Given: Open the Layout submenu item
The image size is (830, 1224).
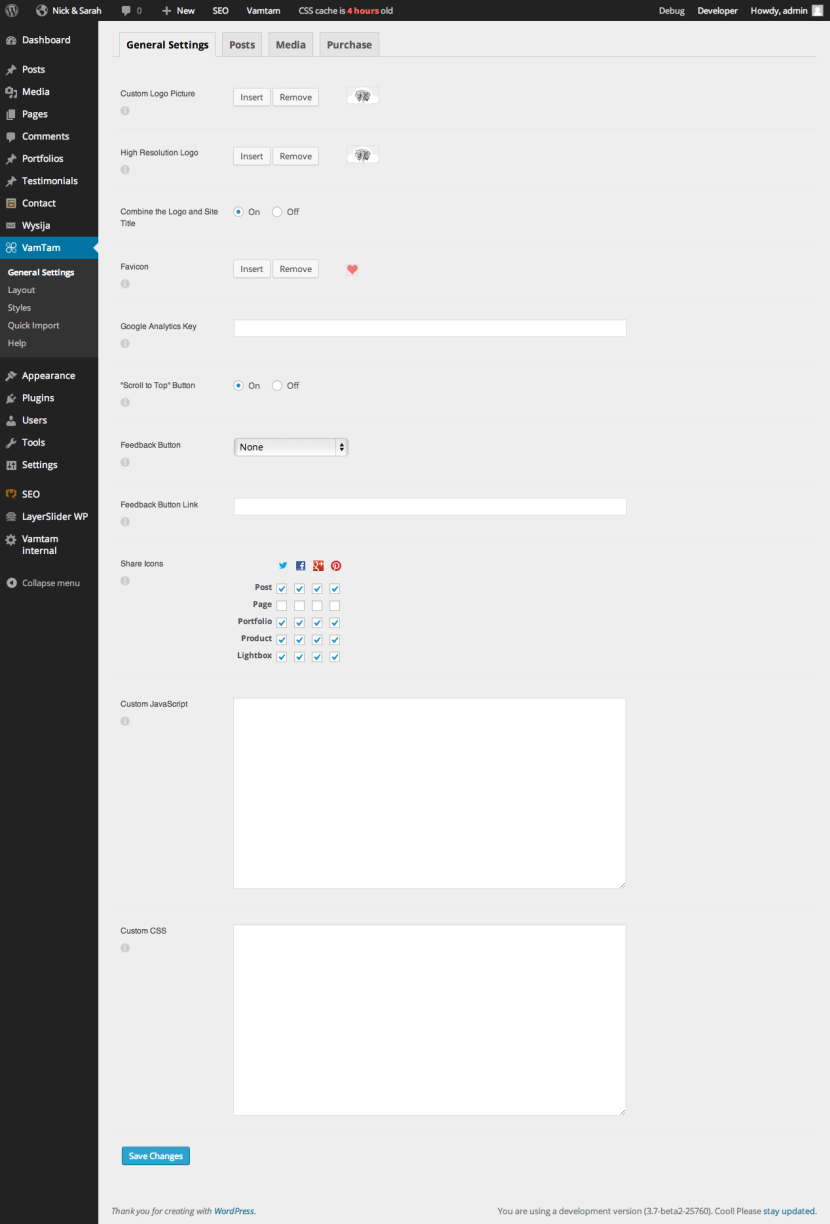Looking at the screenshot, I should tap(21, 290).
